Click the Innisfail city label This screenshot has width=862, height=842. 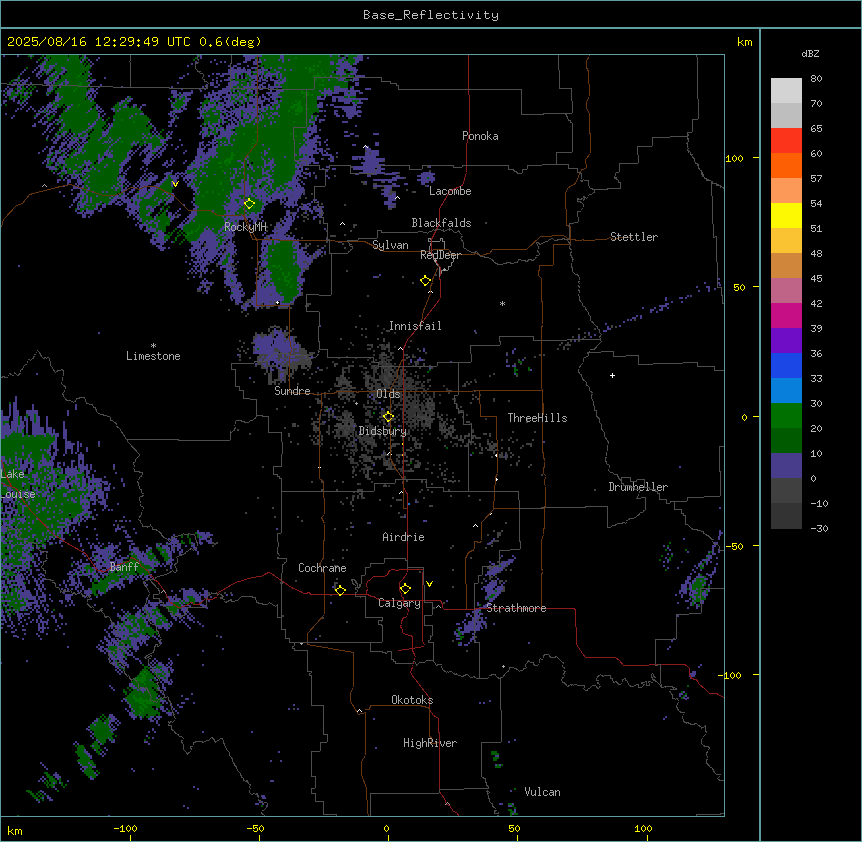pos(415,326)
